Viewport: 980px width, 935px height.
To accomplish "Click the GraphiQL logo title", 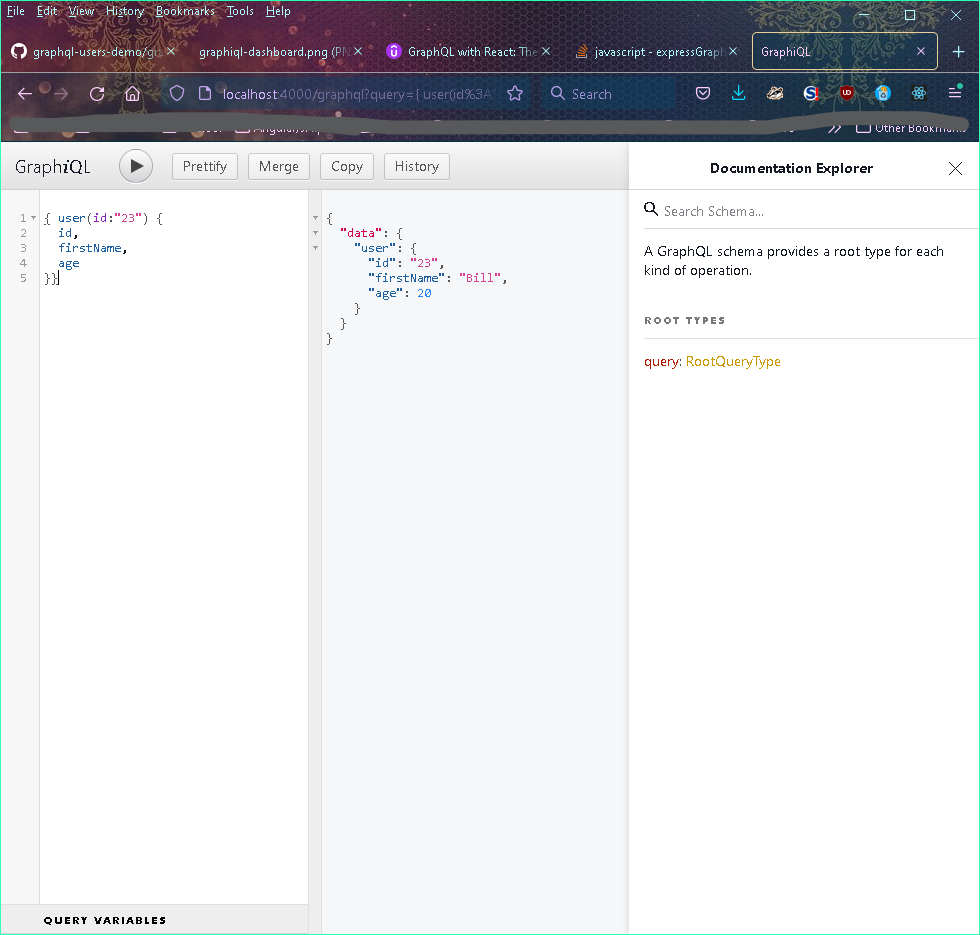I will (52, 167).
